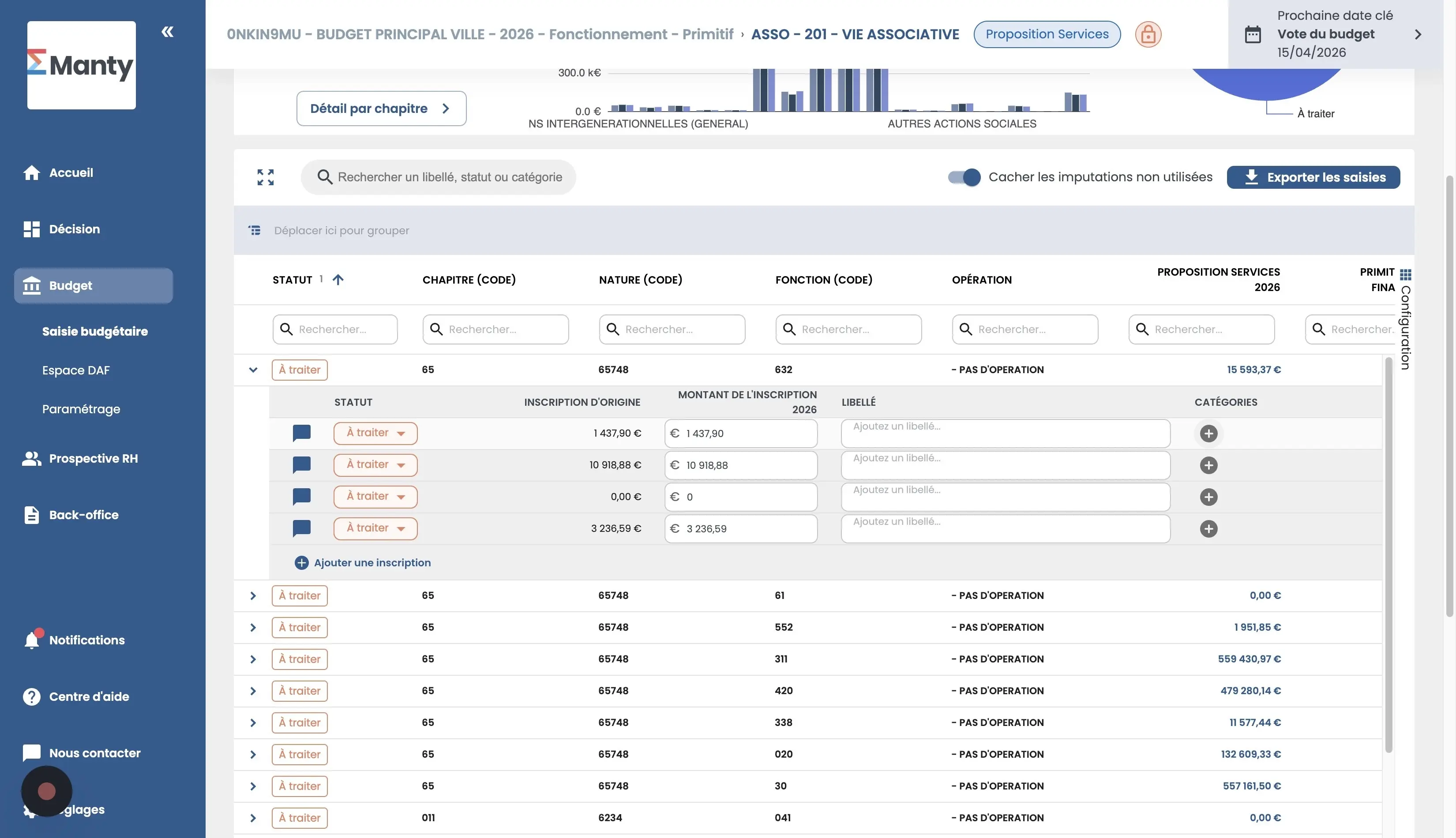
Task: Toggle Cacher les imputations non utilisées
Action: [964, 177]
